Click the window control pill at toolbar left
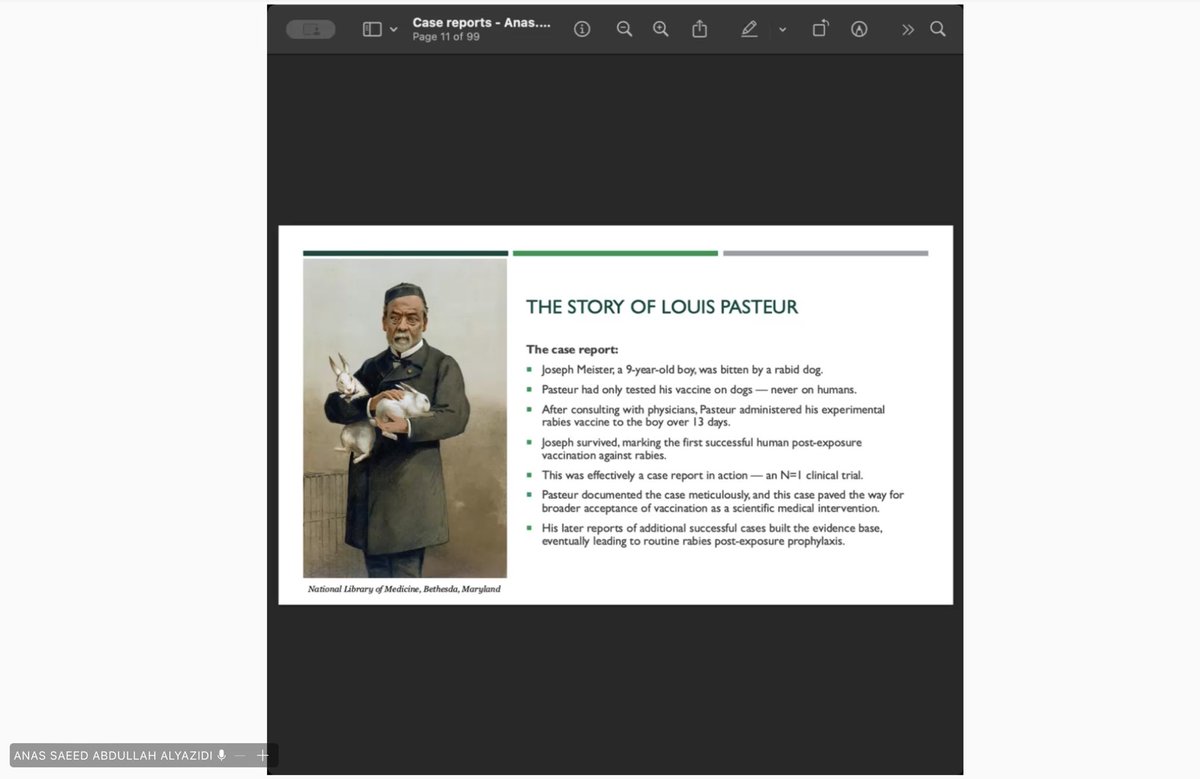This screenshot has height=779, width=1200. point(311,29)
